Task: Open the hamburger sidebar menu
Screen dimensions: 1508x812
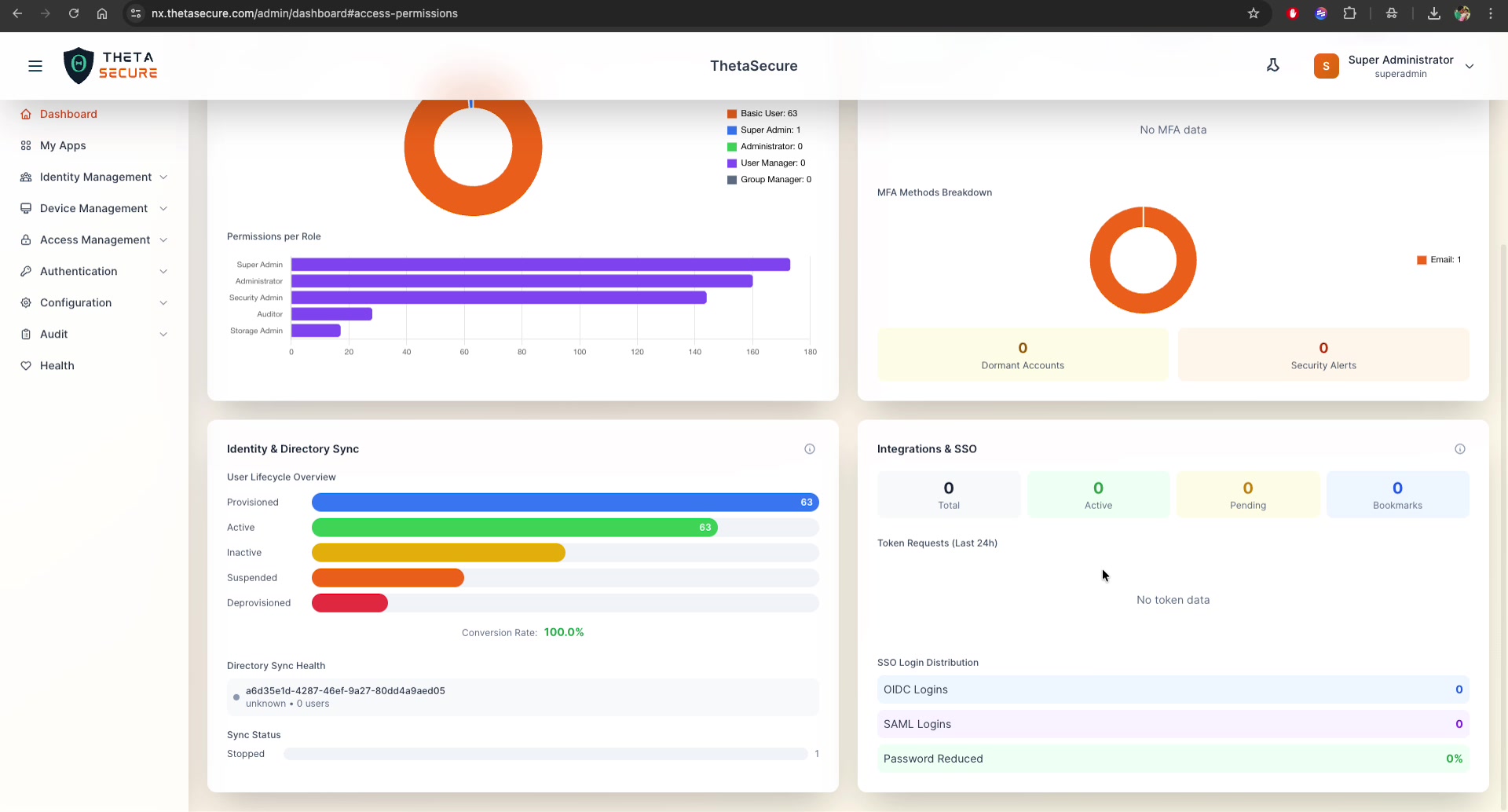Action: click(x=35, y=66)
